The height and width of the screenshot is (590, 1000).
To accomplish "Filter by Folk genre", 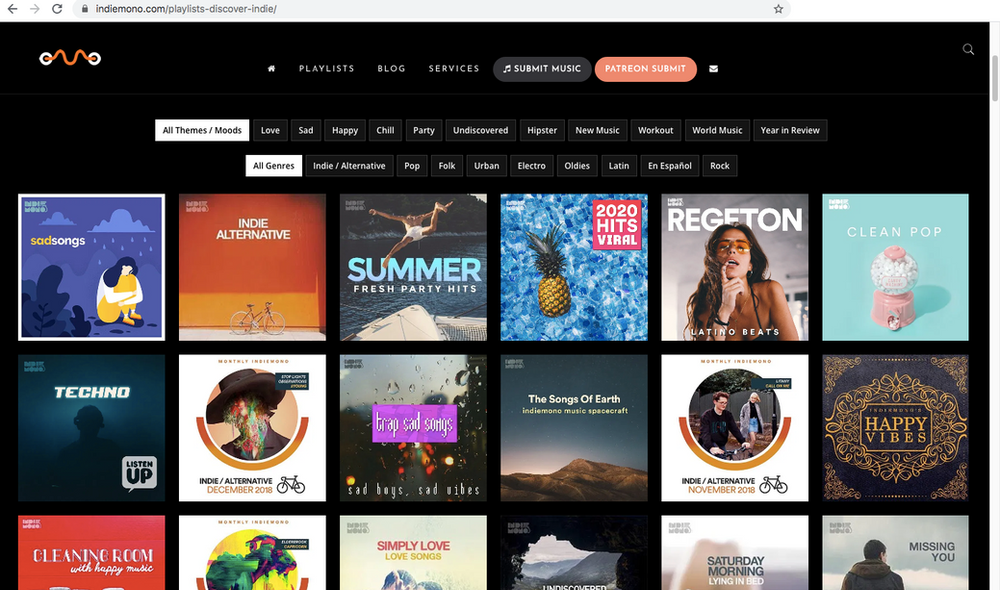I will [447, 166].
